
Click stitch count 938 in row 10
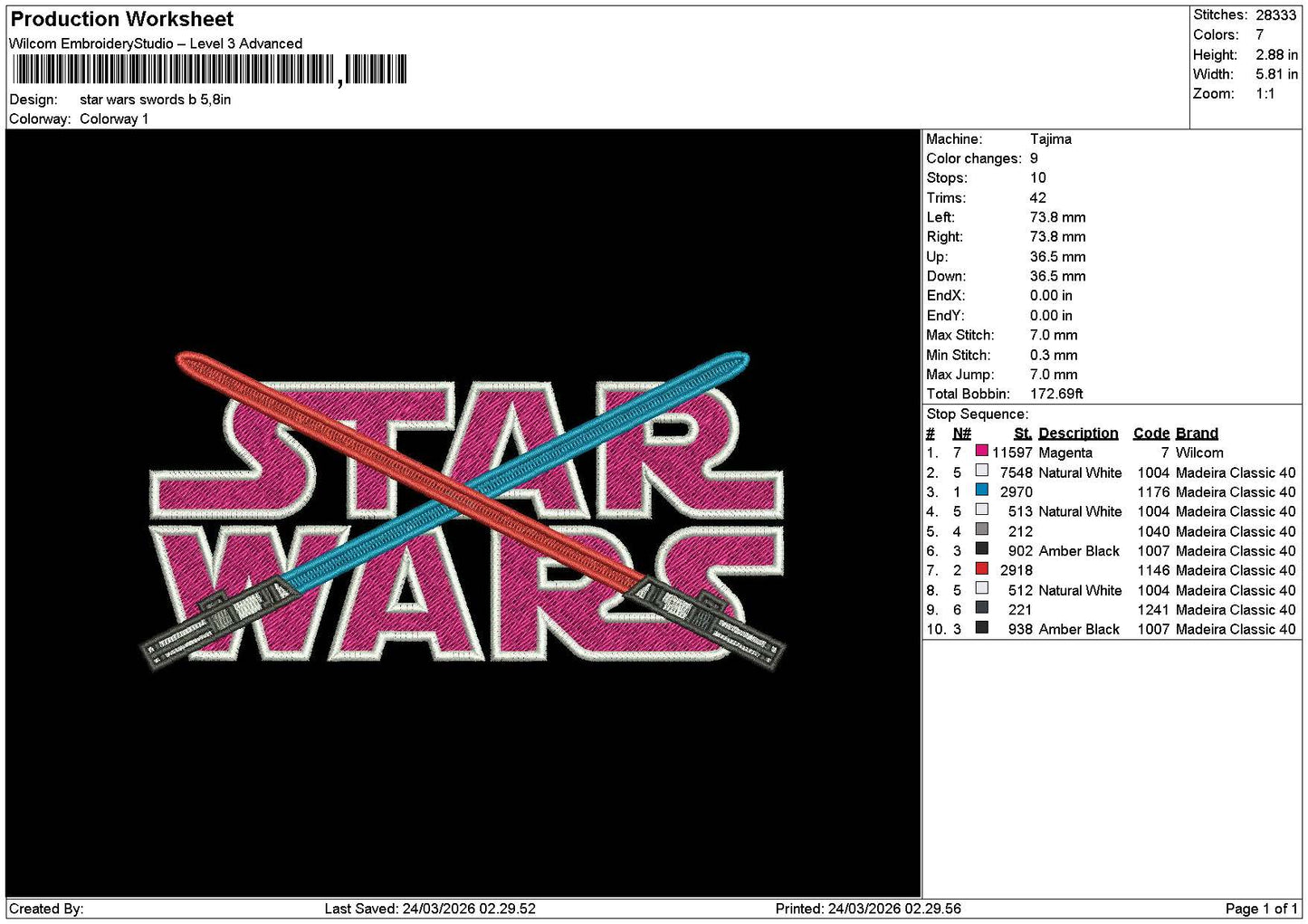[x=1020, y=629]
